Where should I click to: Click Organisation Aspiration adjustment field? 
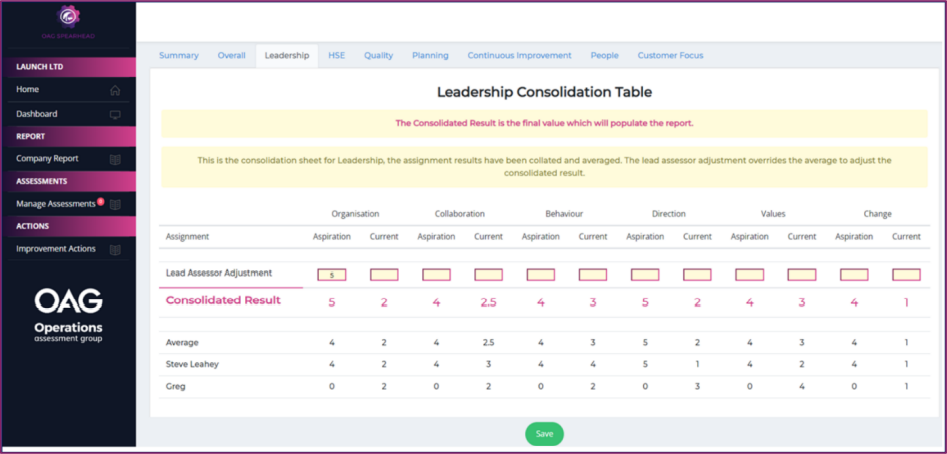click(x=332, y=274)
